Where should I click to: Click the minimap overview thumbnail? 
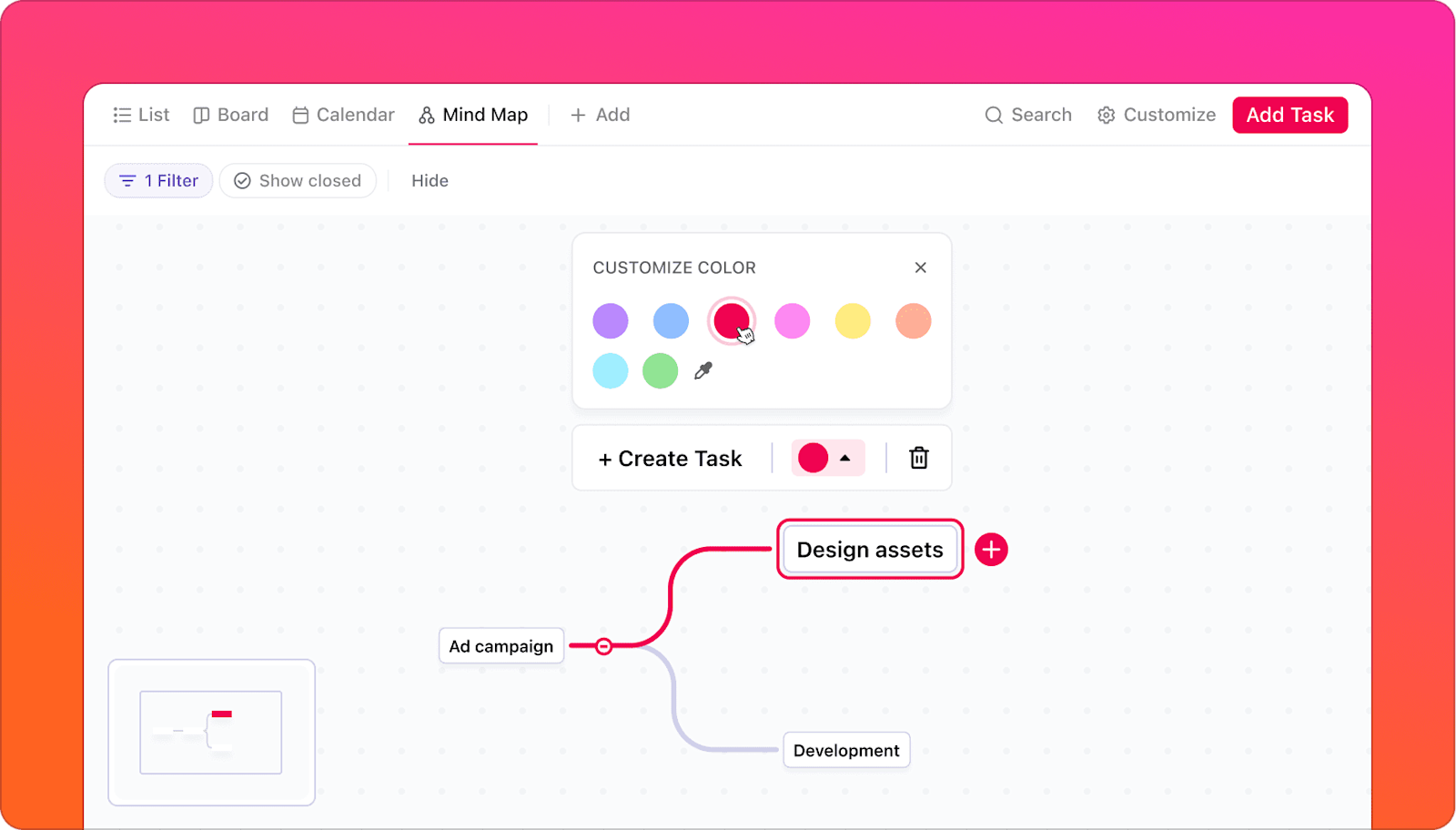tap(211, 733)
